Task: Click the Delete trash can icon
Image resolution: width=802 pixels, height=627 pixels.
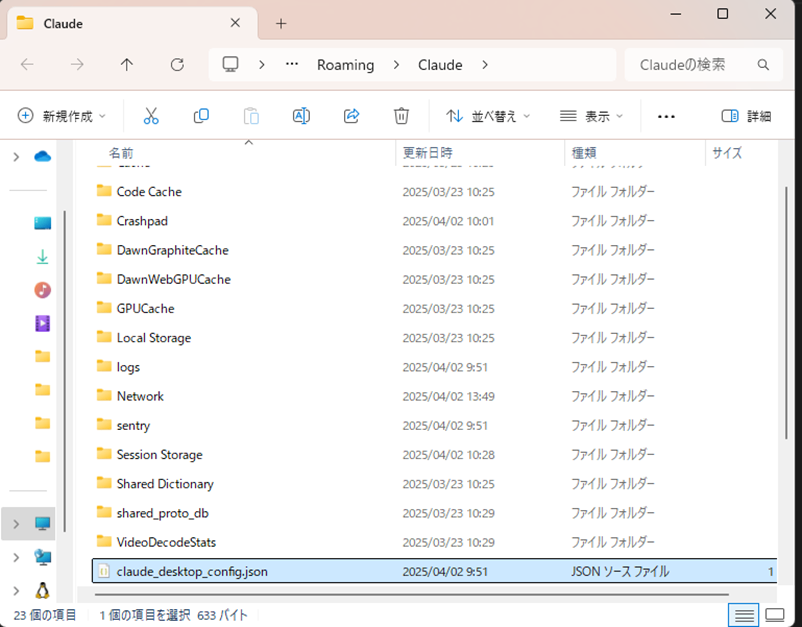Action: (x=402, y=116)
